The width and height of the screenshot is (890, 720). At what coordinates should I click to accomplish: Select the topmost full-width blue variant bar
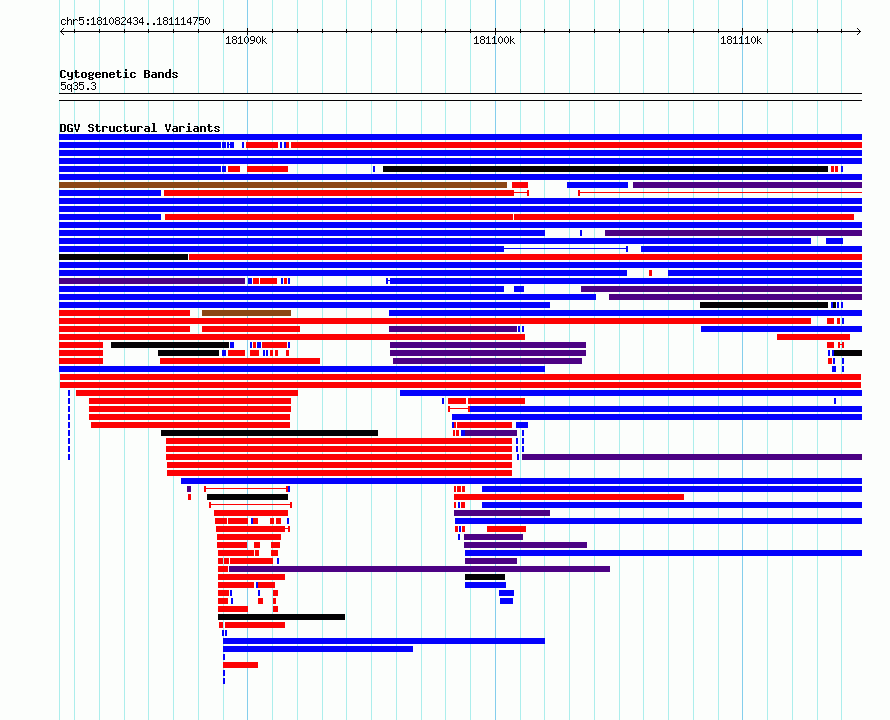(460, 137)
